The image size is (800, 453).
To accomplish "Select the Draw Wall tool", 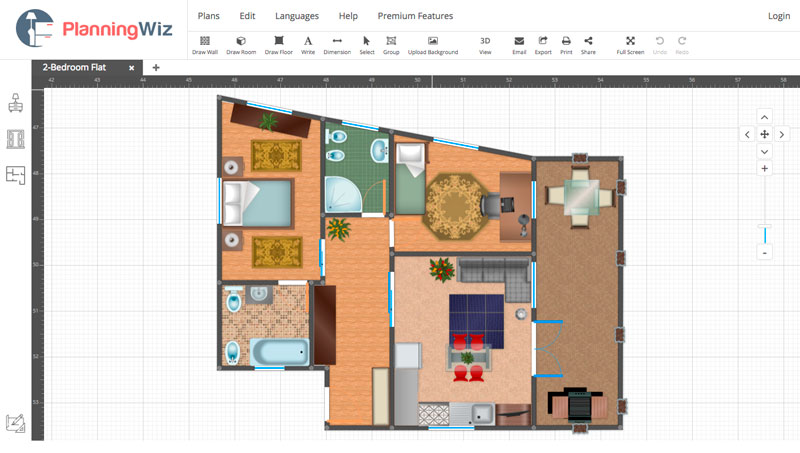I will [x=205, y=44].
